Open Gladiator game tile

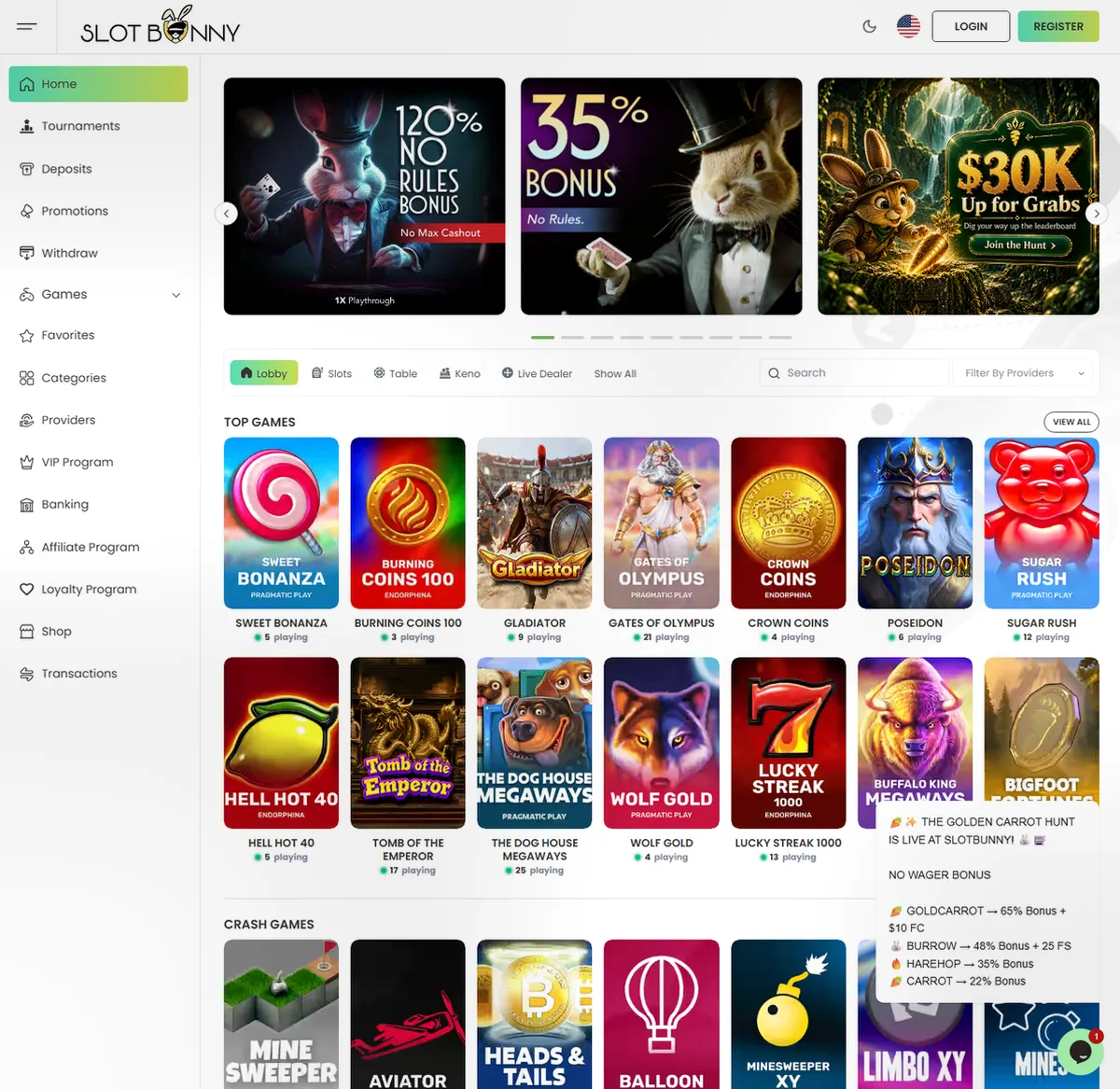tap(535, 524)
